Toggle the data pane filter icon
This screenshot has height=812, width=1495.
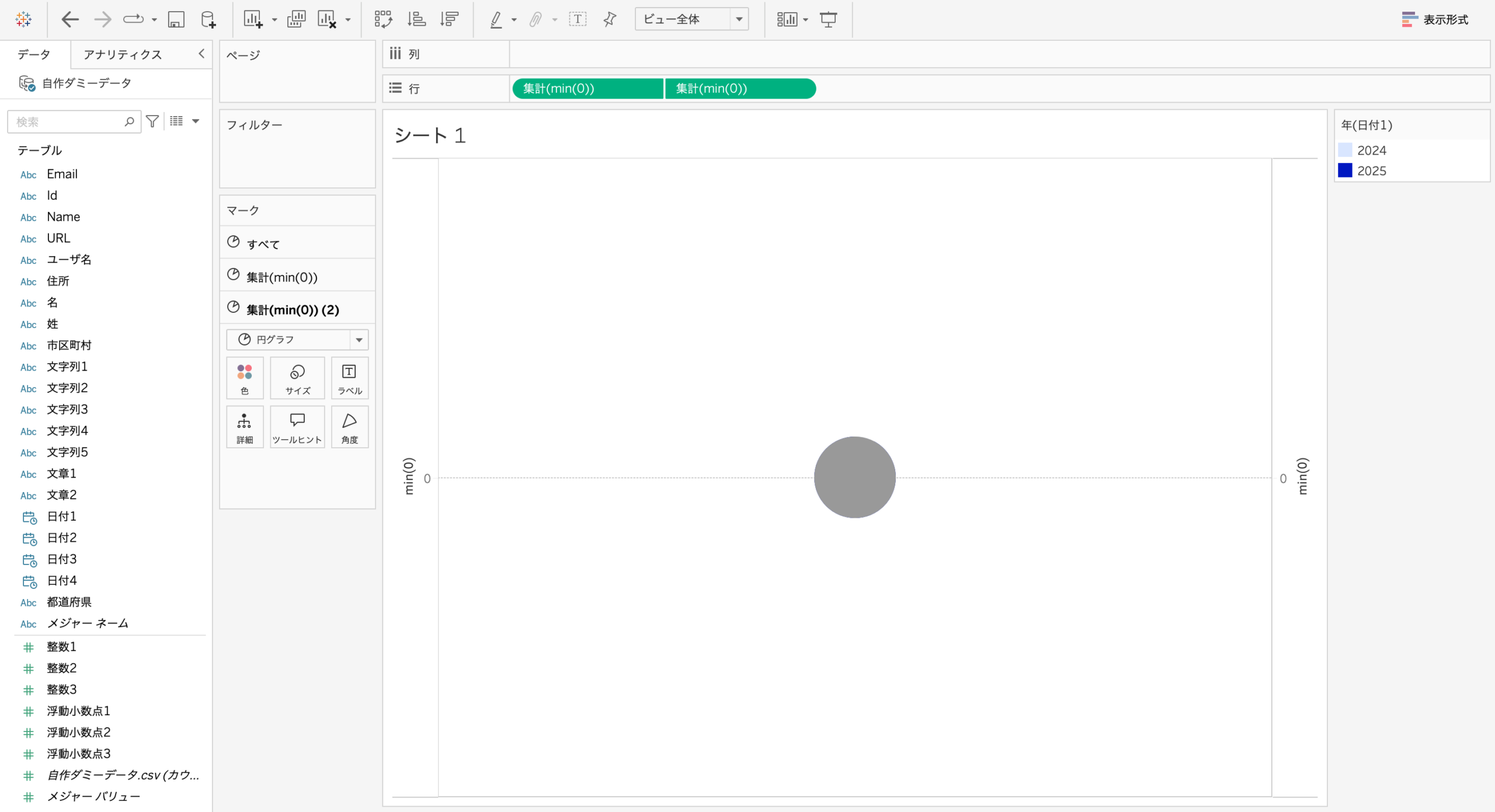coord(152,121)
